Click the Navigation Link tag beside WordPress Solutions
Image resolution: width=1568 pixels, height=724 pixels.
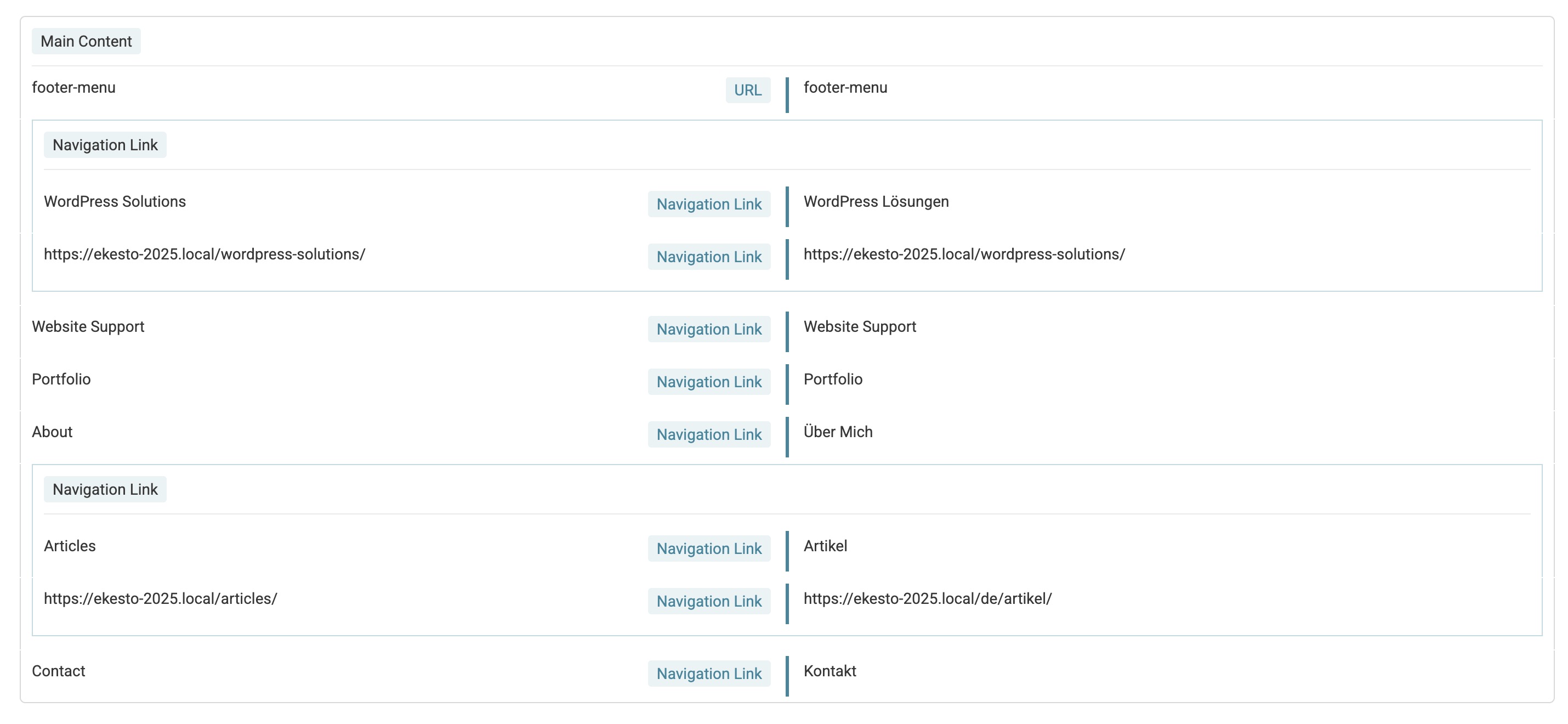[709, 204]
